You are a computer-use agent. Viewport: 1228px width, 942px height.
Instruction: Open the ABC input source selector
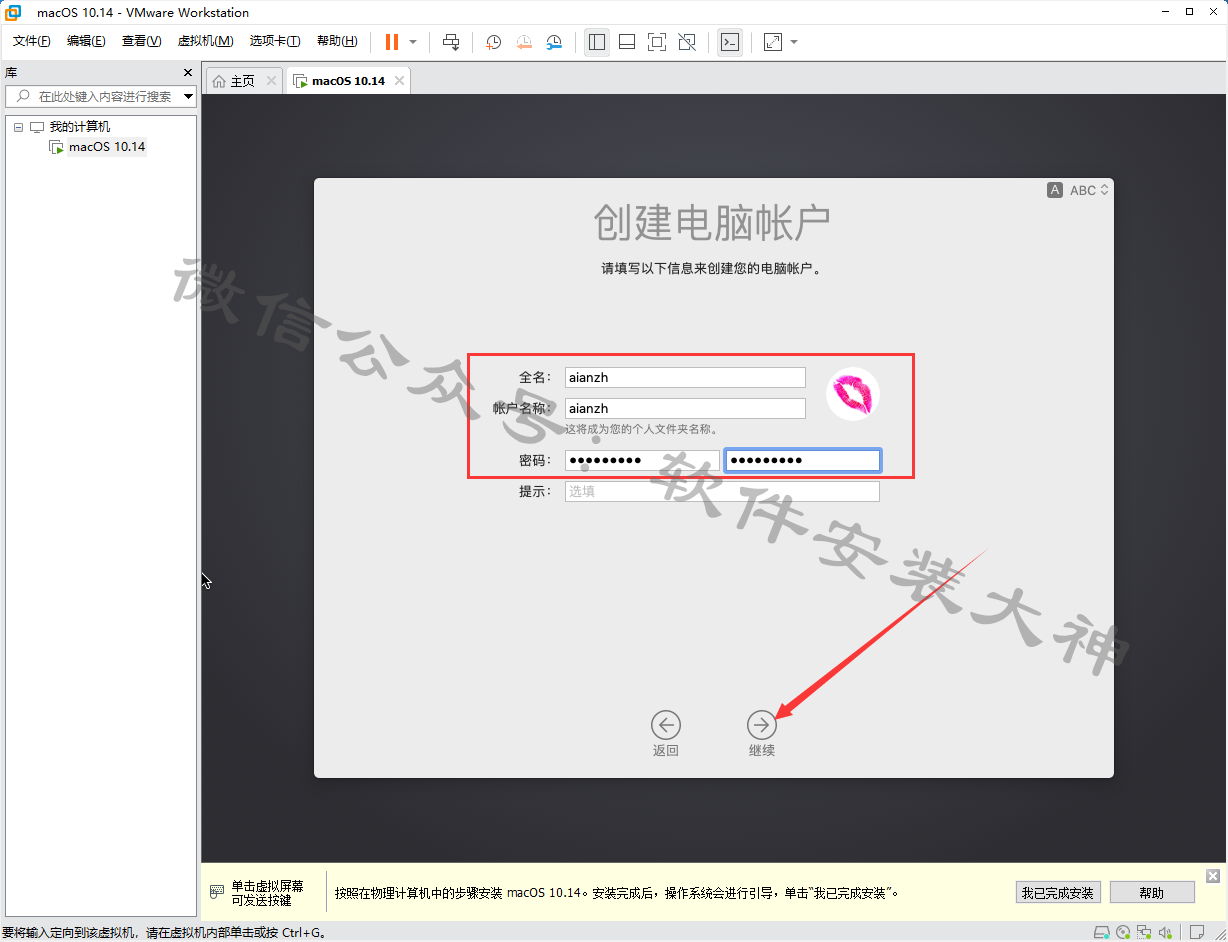tap(1079, 190)
